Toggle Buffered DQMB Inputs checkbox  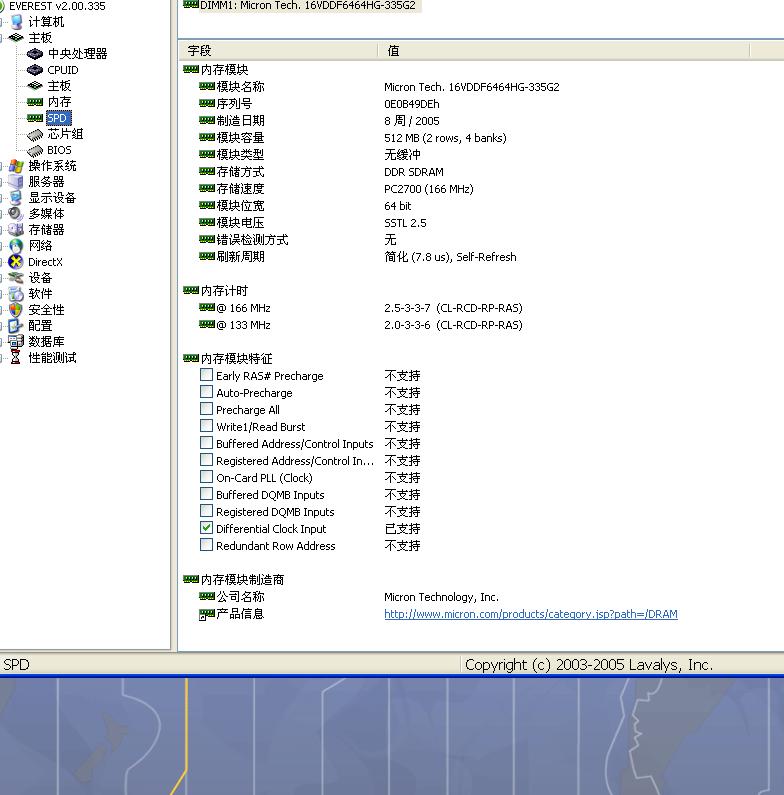206,494
